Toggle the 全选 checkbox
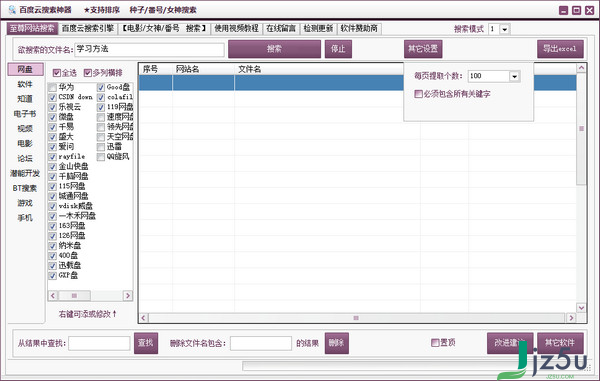The height and width of the screenshot is (381, 600). (57, 73)
